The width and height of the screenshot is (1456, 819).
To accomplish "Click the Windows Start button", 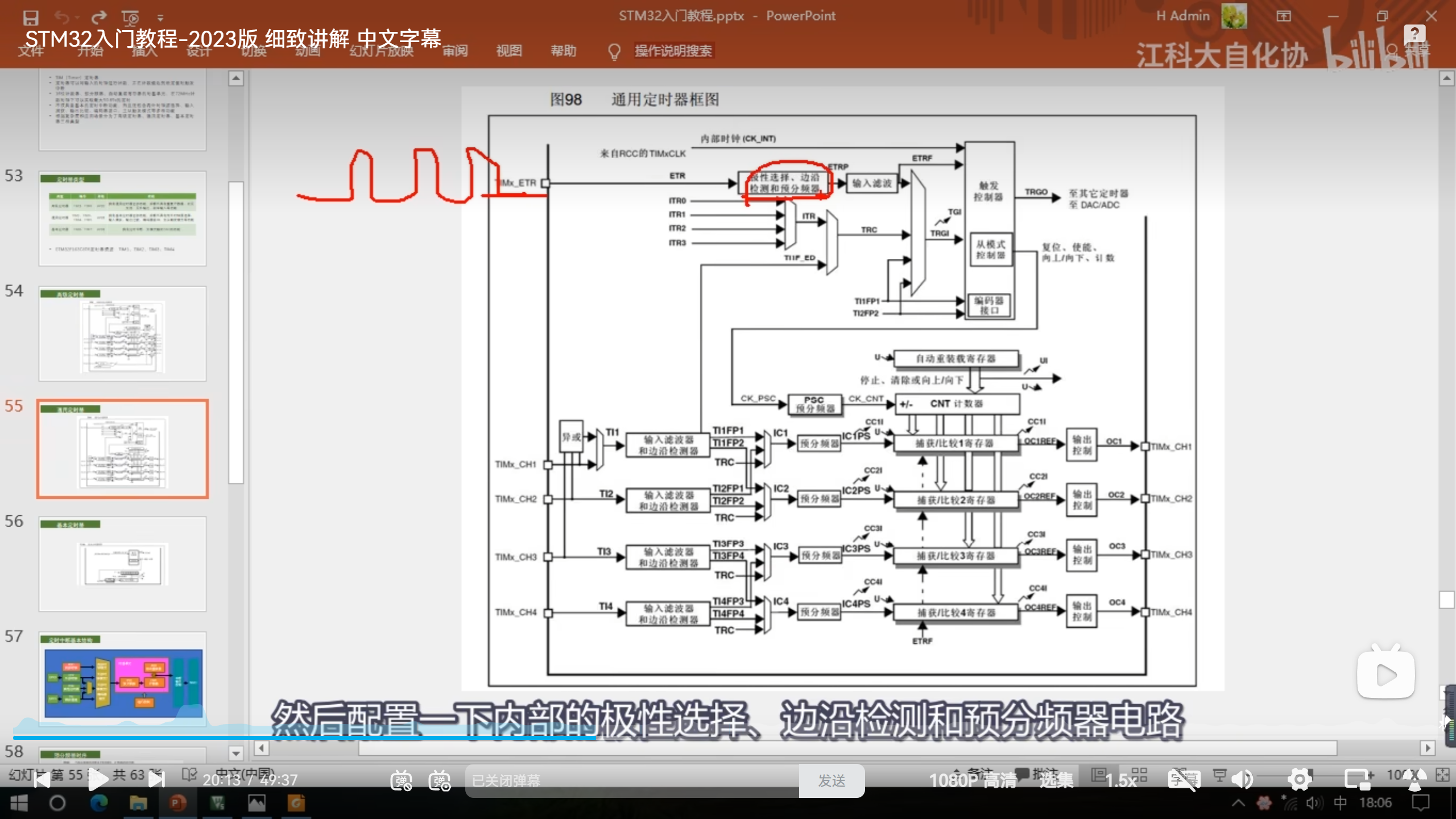I will pyautogui.click(x=19, y=803).
